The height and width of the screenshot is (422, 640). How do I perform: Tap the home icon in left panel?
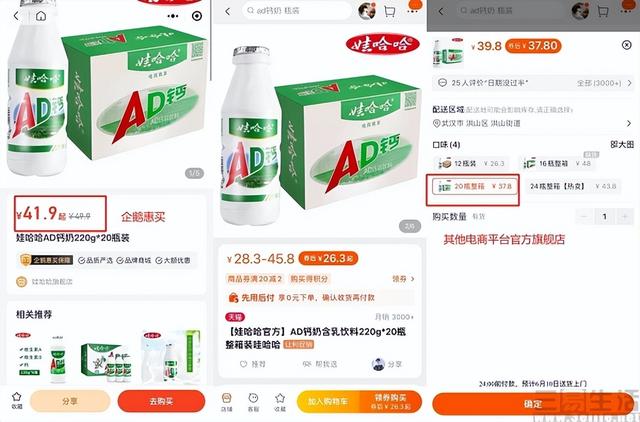(x=41, y=16)
